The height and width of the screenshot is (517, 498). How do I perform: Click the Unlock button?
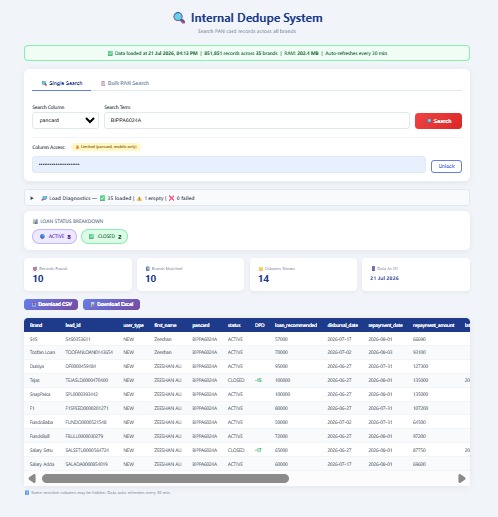coord(446,166)
